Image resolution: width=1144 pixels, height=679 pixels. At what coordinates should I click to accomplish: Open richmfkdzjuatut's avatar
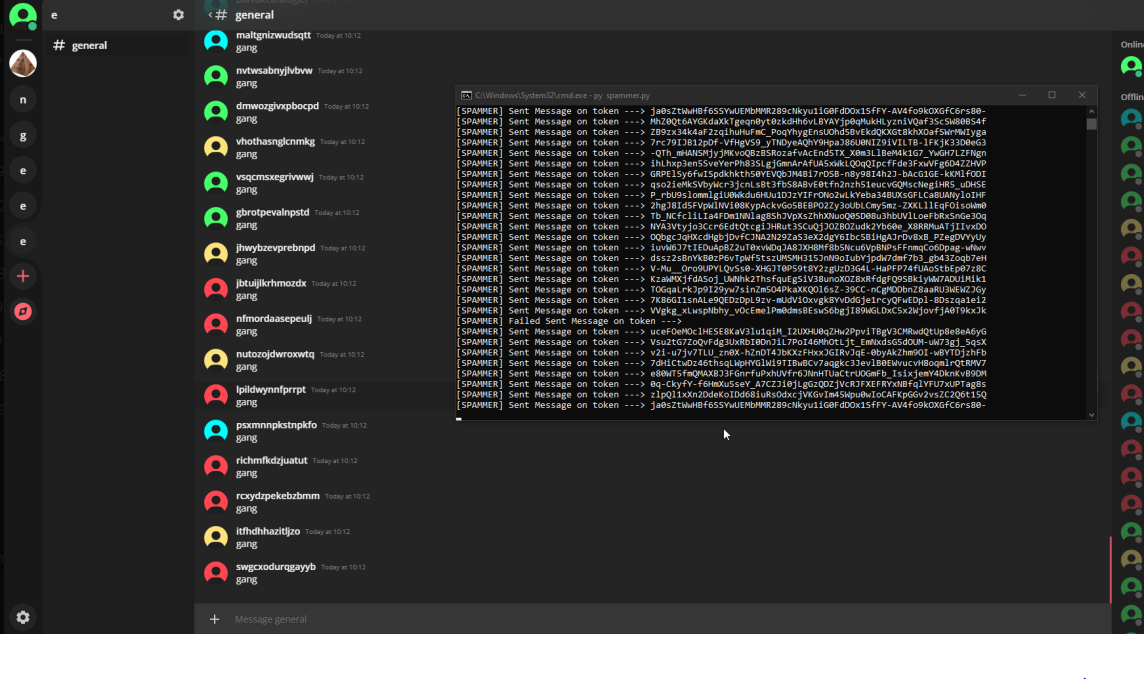tap(215, 467)
